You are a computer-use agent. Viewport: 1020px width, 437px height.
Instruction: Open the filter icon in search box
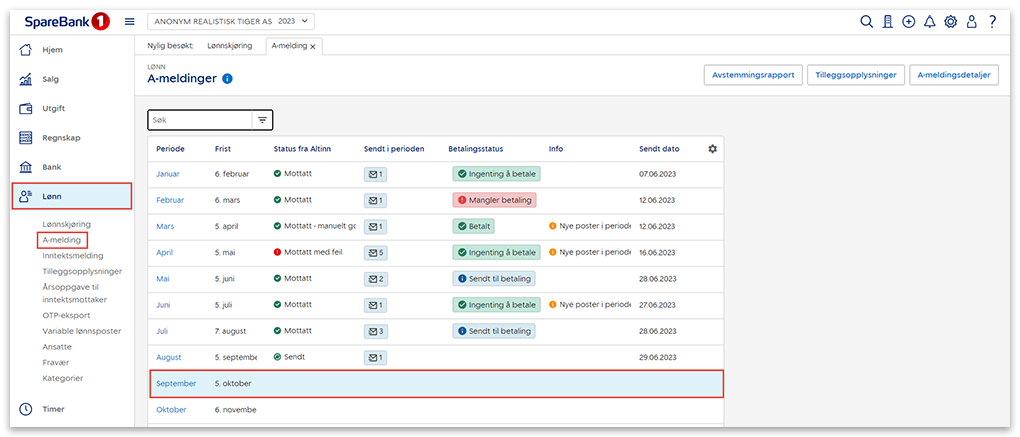coord(262,120)
